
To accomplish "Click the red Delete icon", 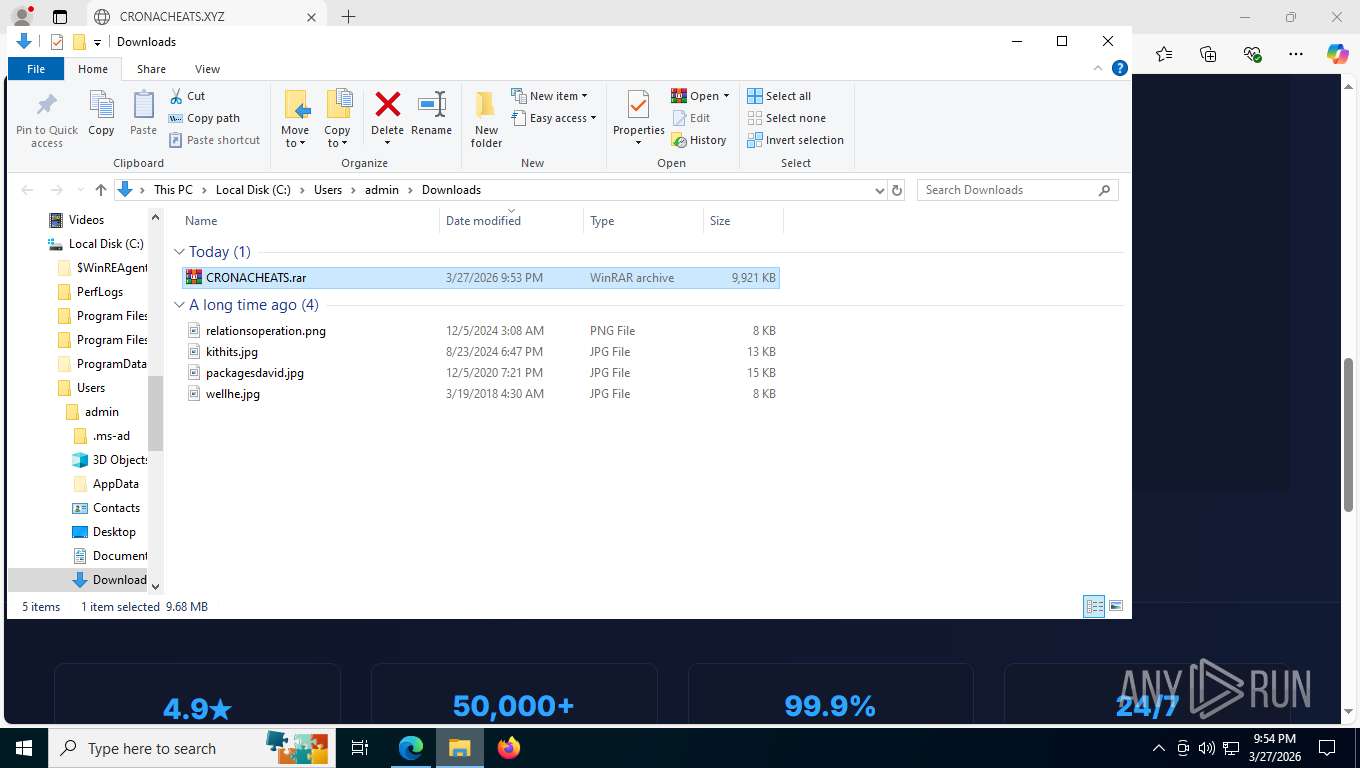I will (387, 104).
